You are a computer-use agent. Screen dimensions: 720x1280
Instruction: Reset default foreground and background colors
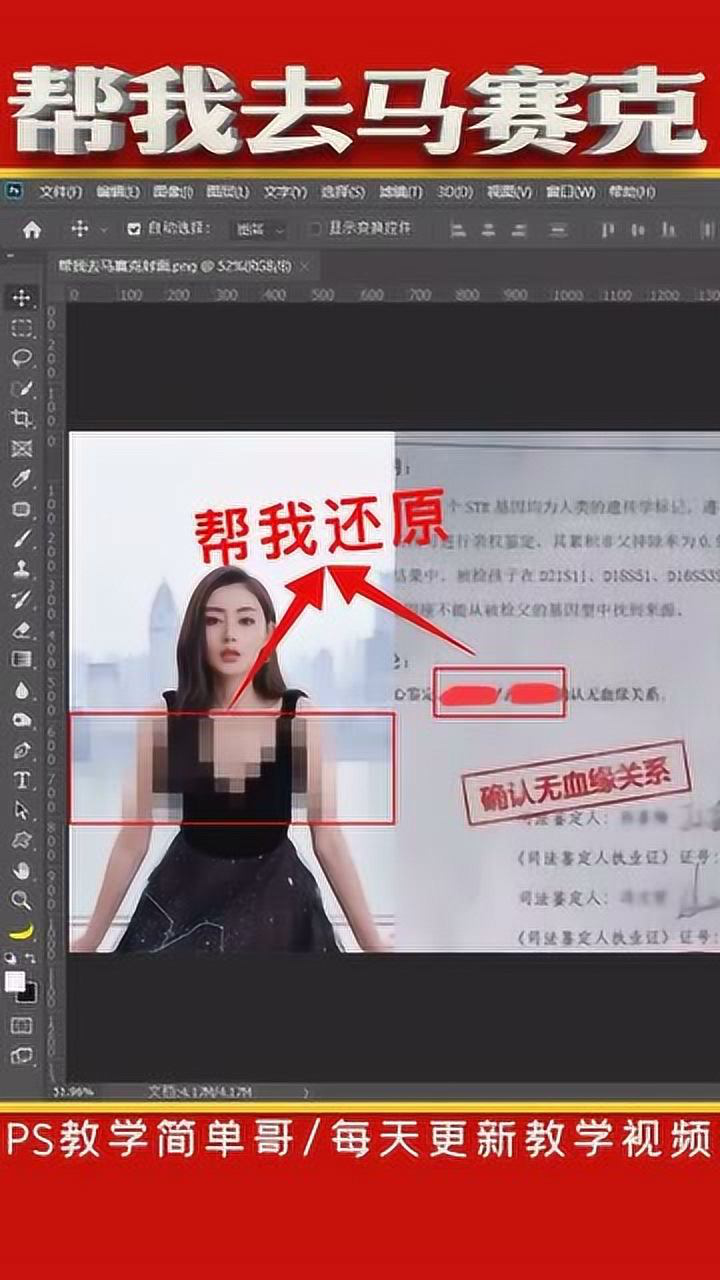(x=10, y=957)
